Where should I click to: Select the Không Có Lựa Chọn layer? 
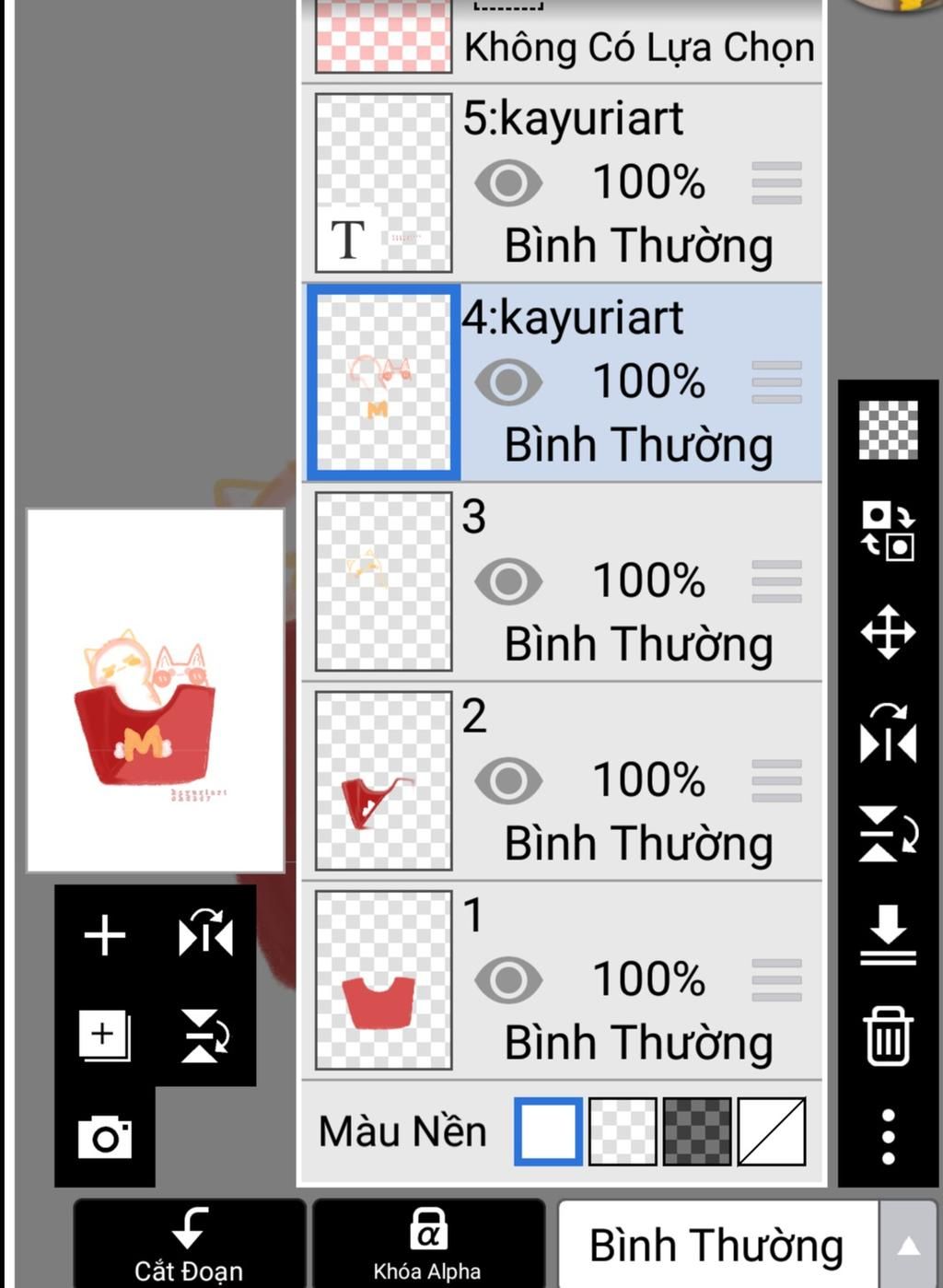tap(562, 39)
